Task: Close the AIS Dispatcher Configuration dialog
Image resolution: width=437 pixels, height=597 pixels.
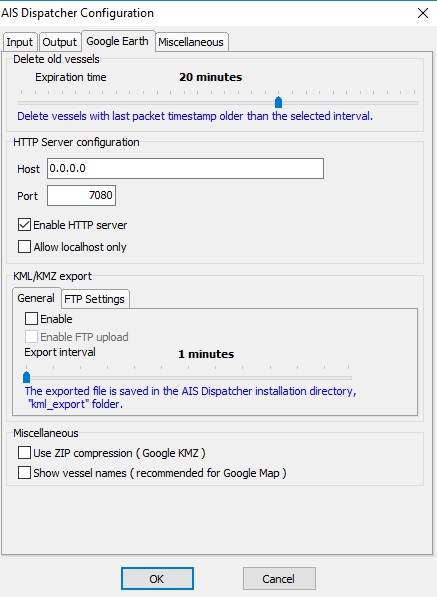Action: pyautogui.click(x=423, y=13)
